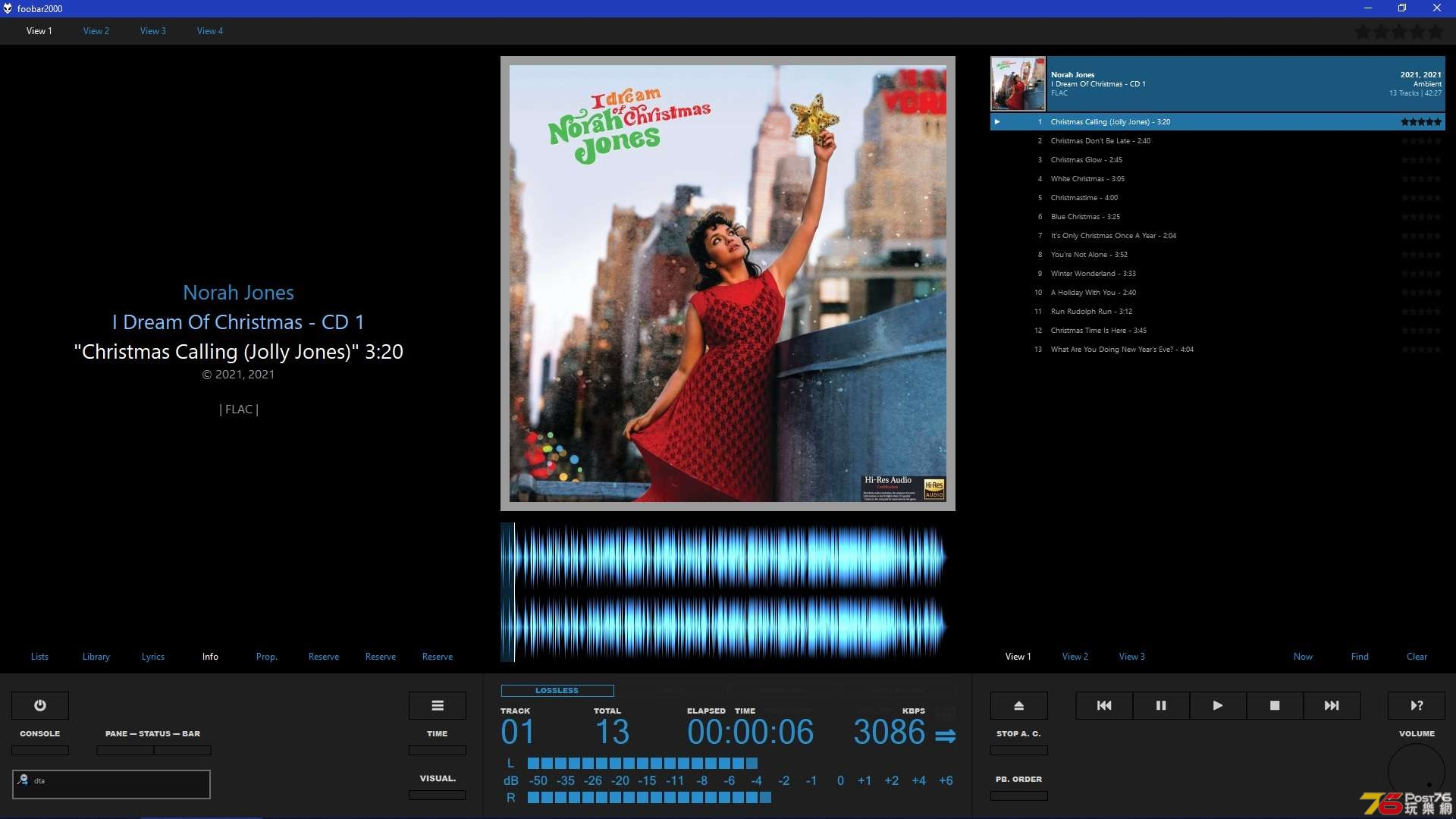Switch playlist pane to View 2
The width and height of the screenshot is (1456, 819).
coord(1075,657)
